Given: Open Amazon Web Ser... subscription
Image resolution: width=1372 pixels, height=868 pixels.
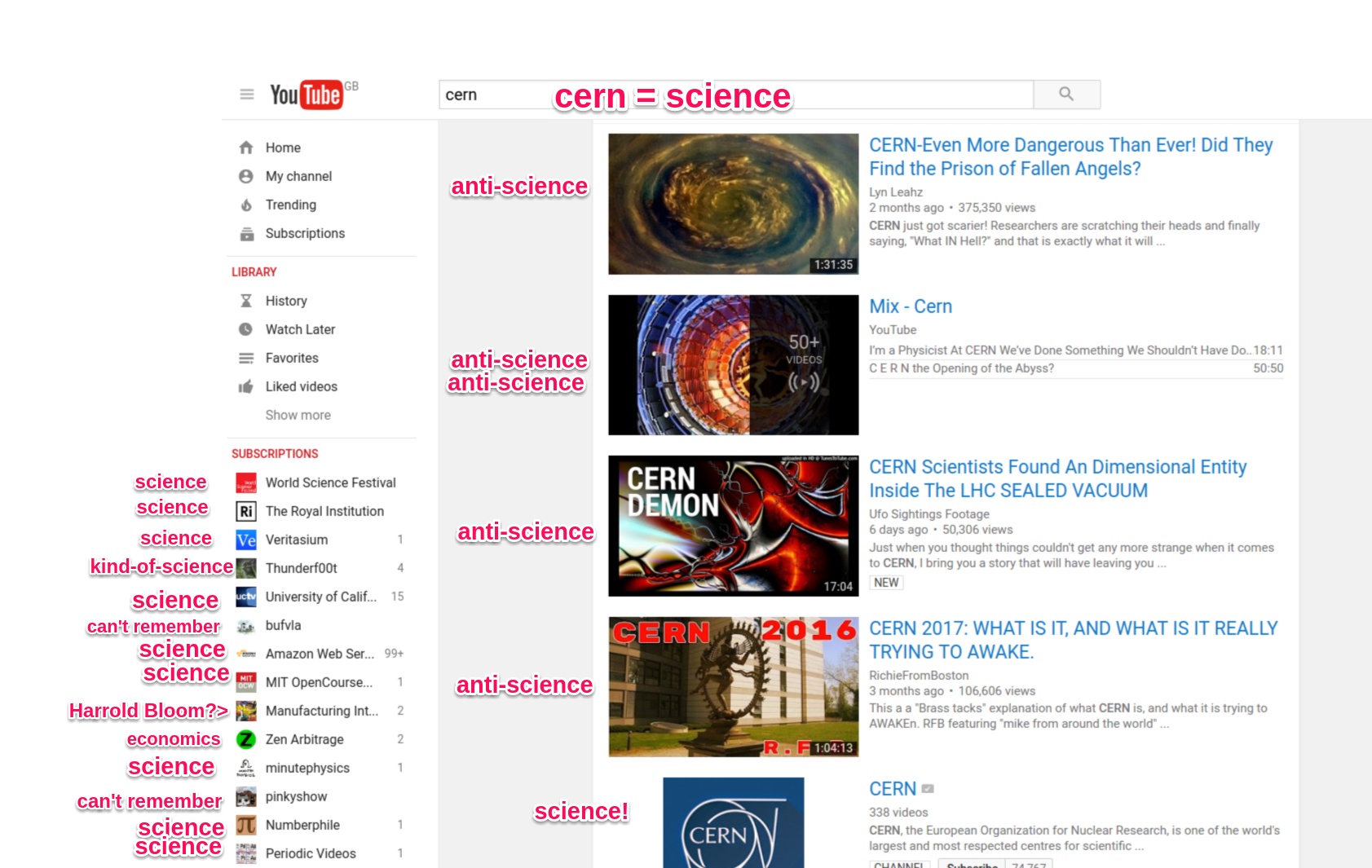Looking at the screenshot, I should pos(320,654).
